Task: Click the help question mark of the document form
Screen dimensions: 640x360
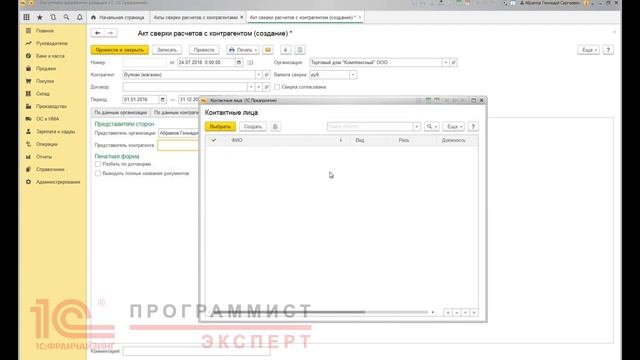Action: 608,50
